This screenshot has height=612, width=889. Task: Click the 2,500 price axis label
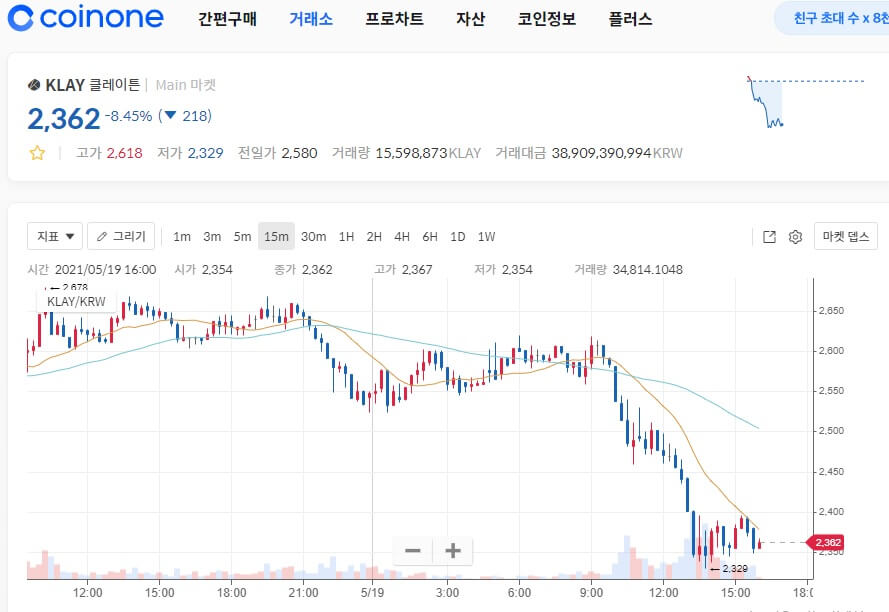(831, 430)
